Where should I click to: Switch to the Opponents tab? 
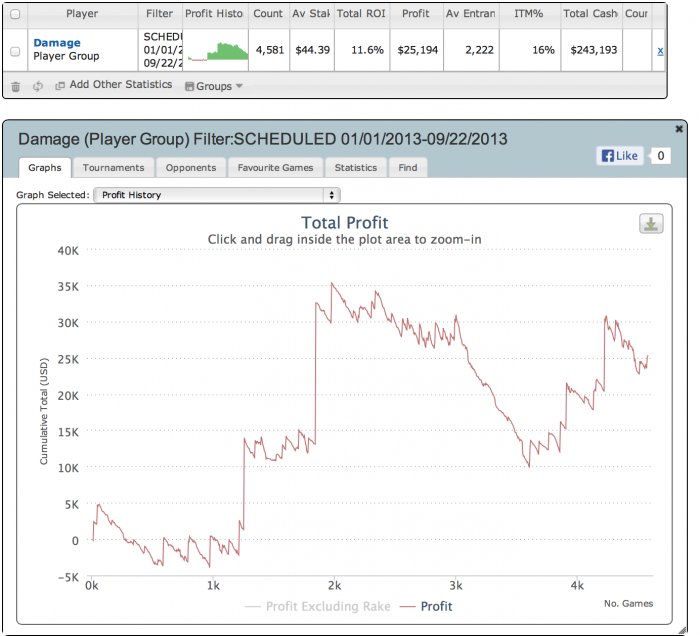pos(191,168)
